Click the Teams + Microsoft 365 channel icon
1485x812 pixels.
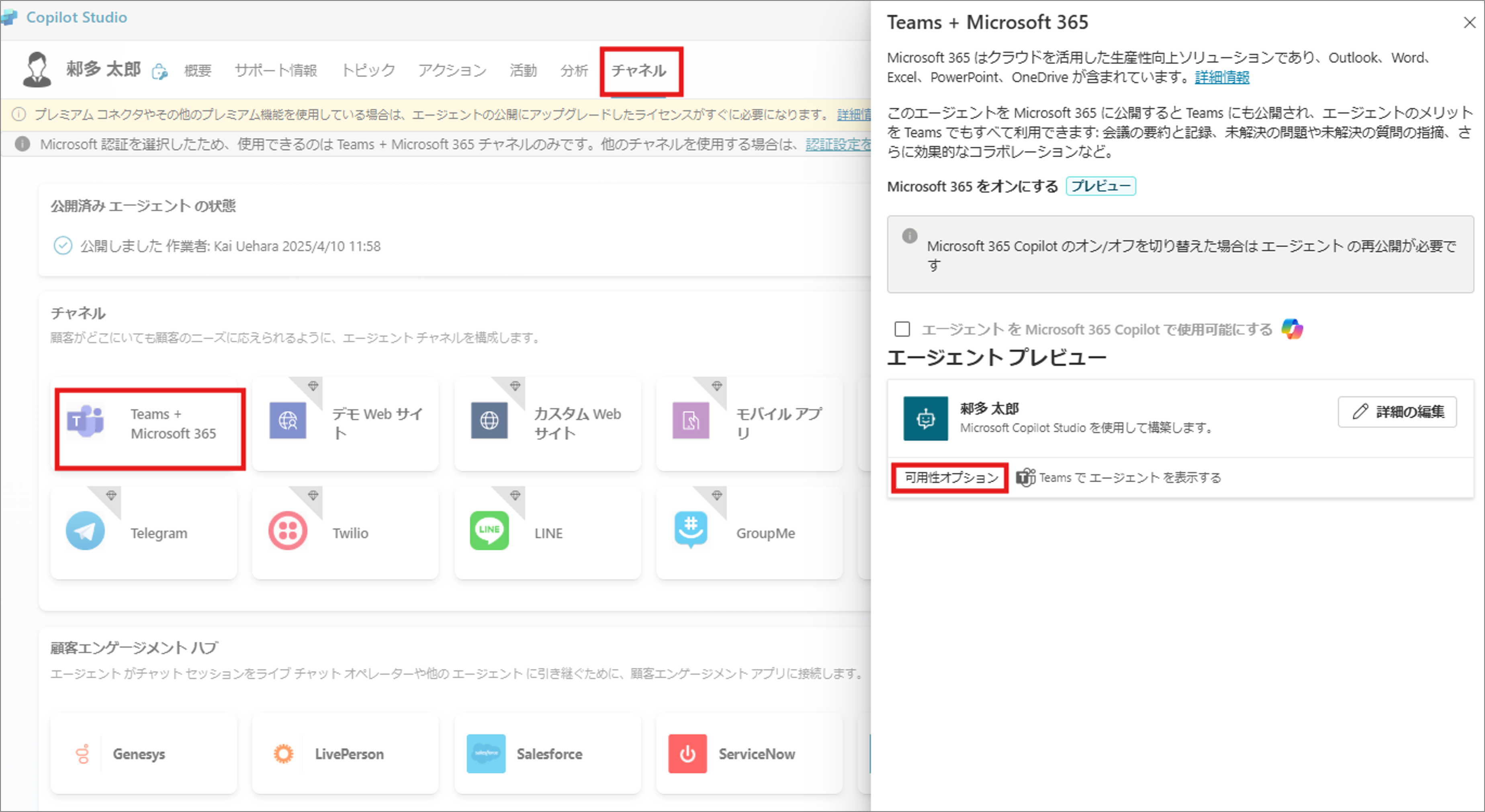(85, 421)
